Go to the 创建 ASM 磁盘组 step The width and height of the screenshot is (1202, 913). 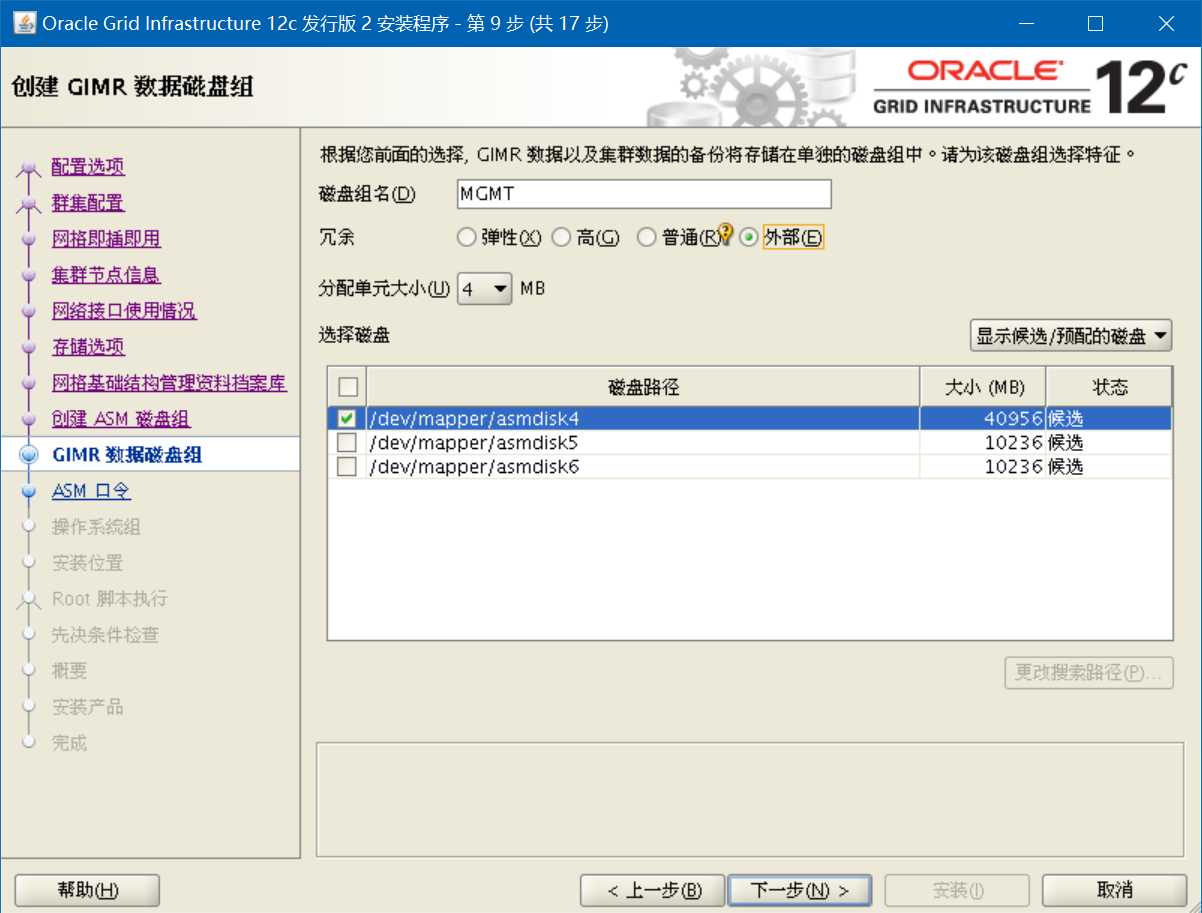point(121,419)
